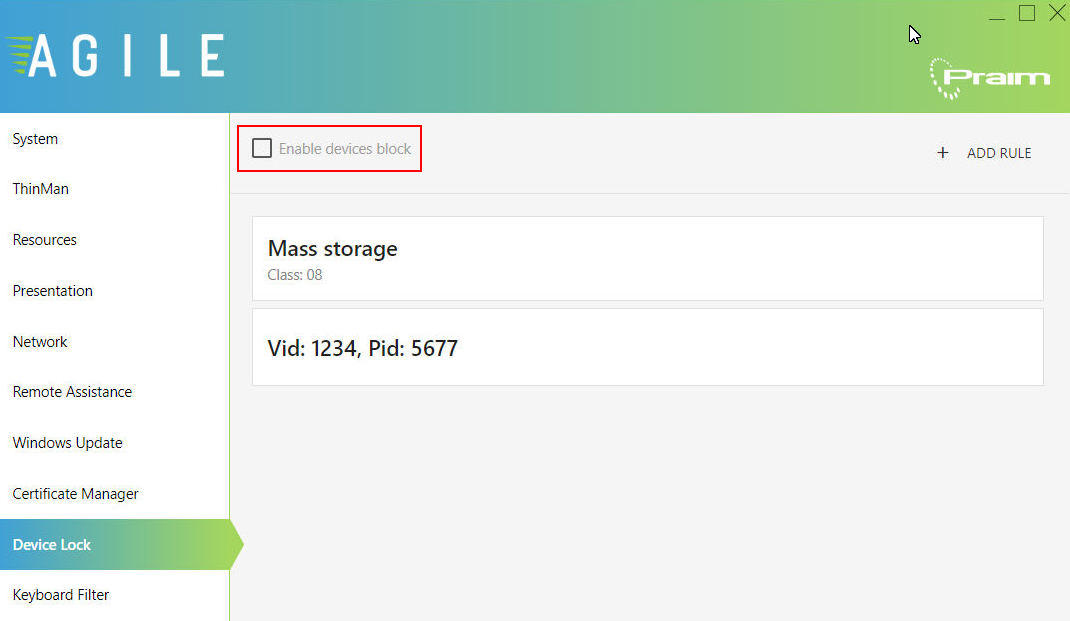Go to the ThinMan section
The width and height of the screenshot is (1070, 621).
40,189
